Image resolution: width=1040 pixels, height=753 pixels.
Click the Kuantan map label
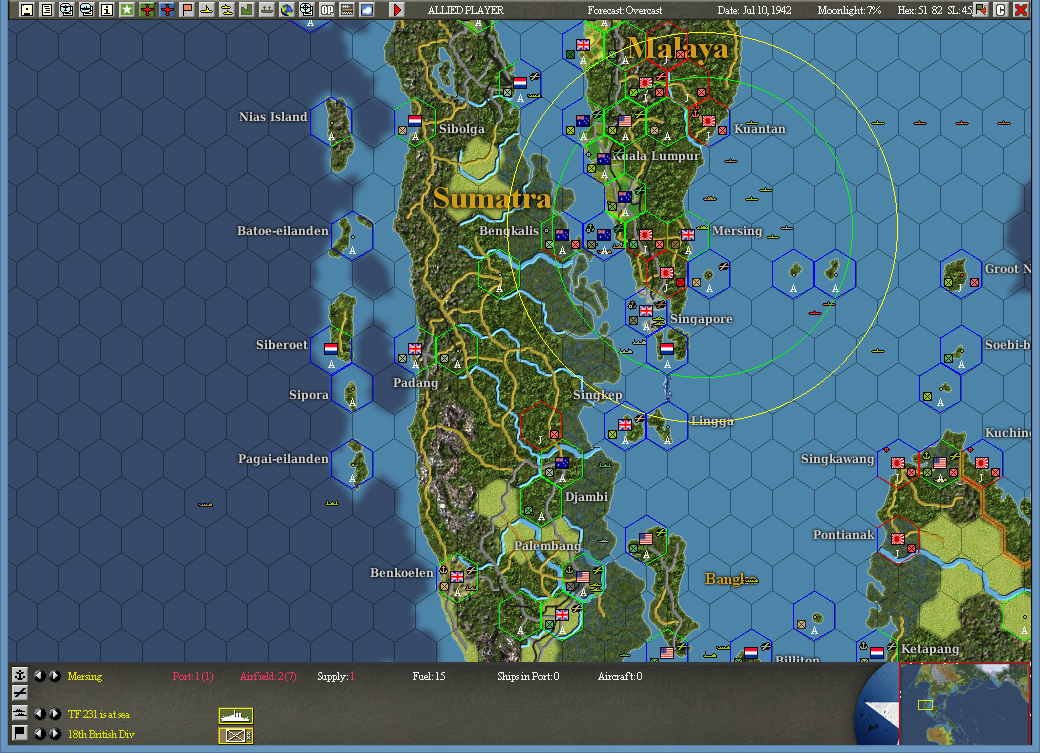tap(759, 129)
